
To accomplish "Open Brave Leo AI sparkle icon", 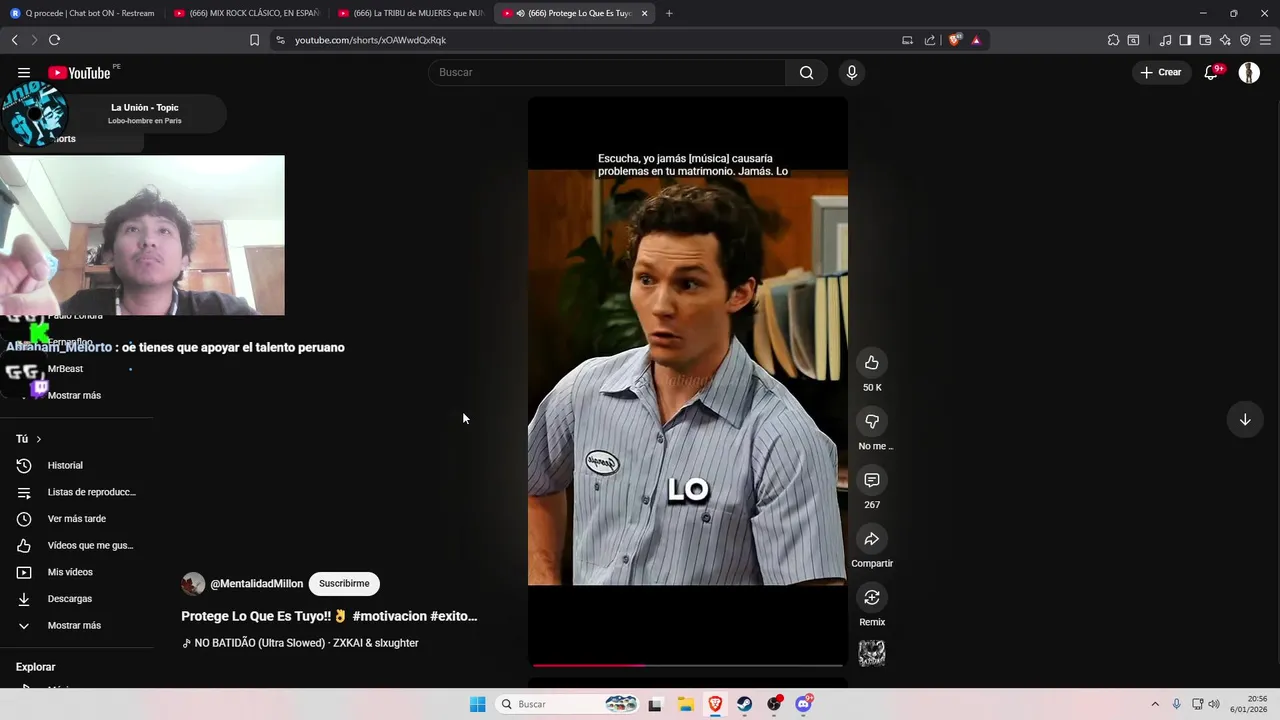I will tap(1225, 40).
